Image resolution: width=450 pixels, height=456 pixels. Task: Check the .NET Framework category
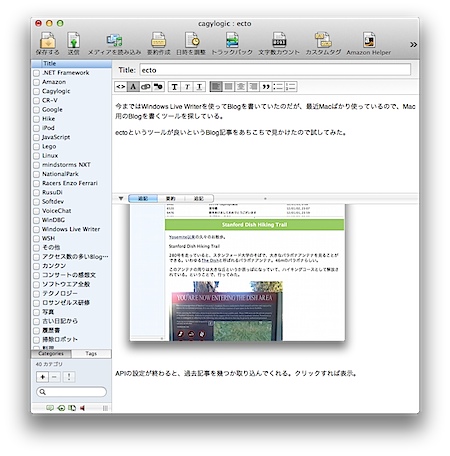point(37,73)
